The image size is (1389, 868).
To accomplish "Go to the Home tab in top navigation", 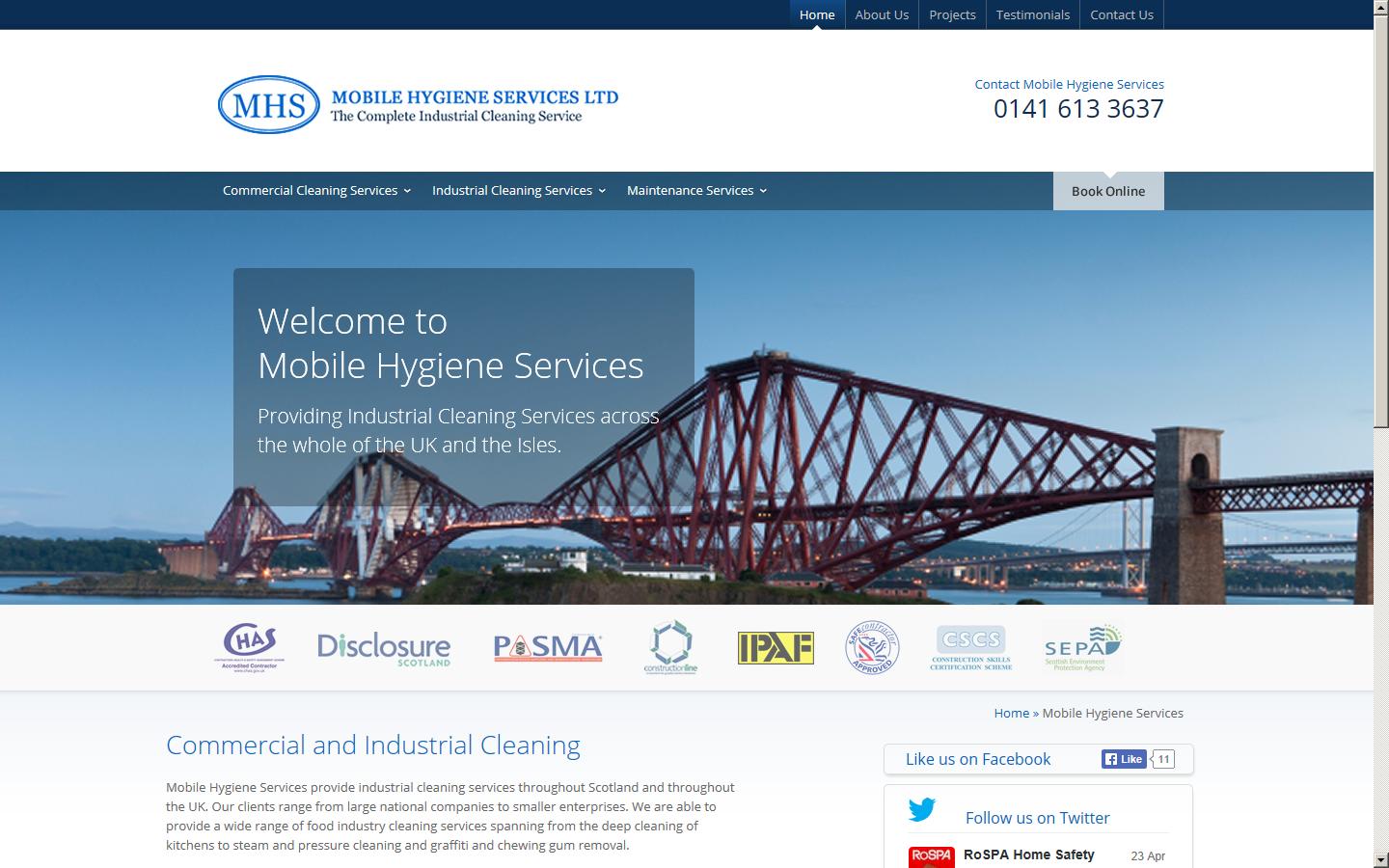I will tap(817, 14).
